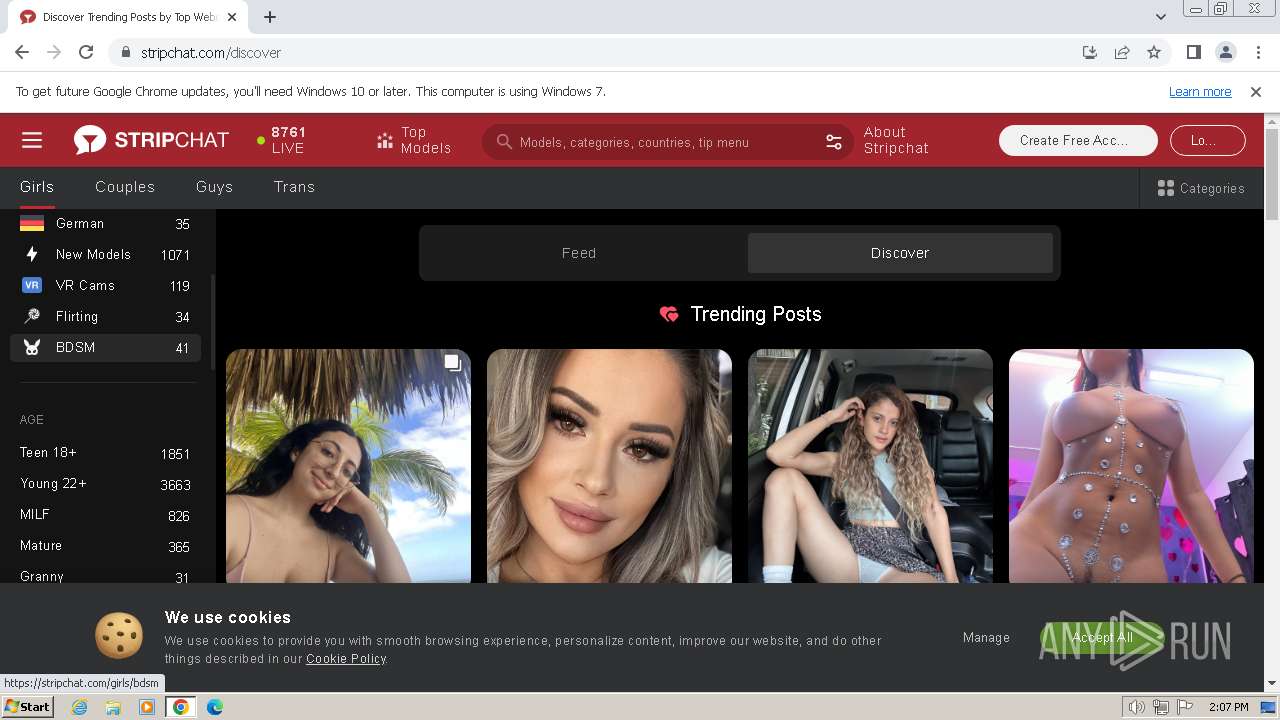Close the Discover browser tab

tap(232, 17)
